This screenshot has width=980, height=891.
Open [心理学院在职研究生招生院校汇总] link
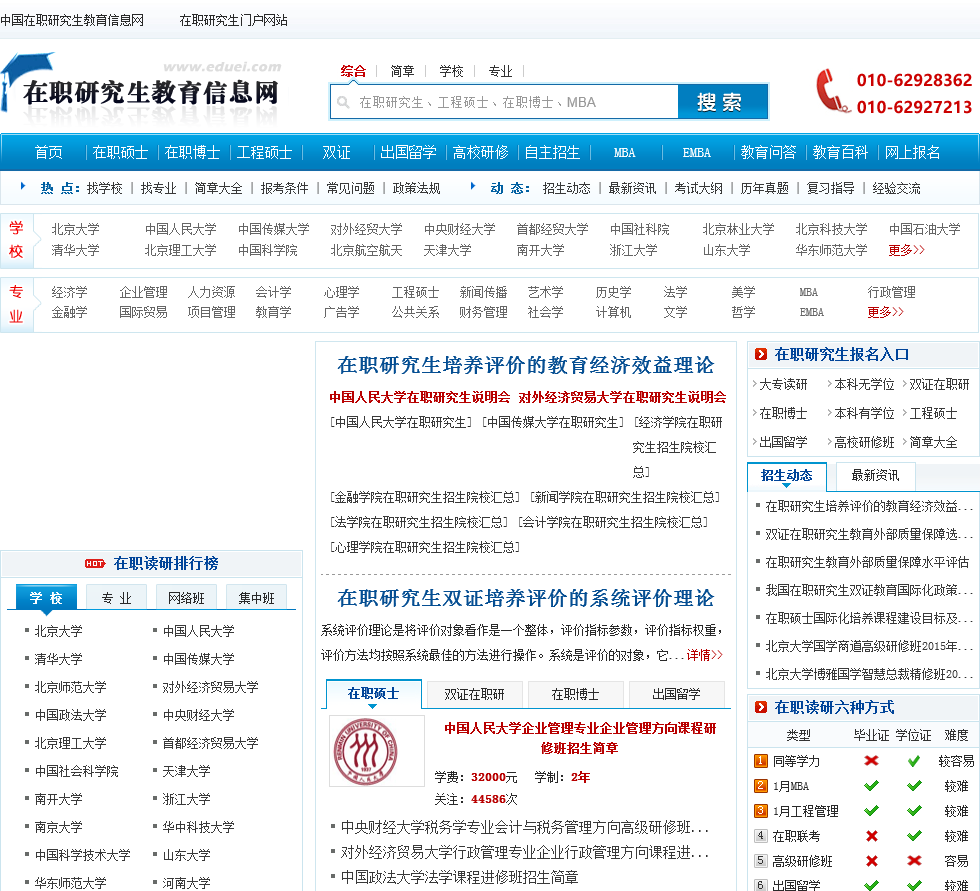pos(425,547)
